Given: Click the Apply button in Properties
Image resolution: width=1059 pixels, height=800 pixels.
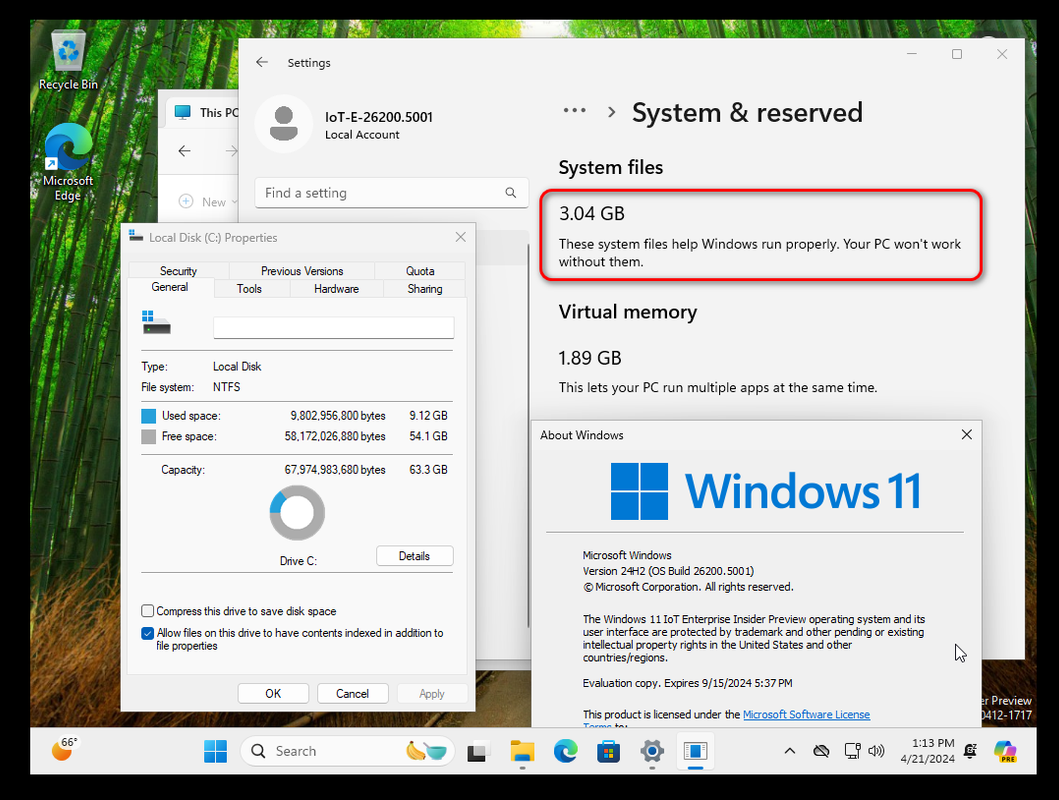Looking at the screenshot, I should click(432, 693).
